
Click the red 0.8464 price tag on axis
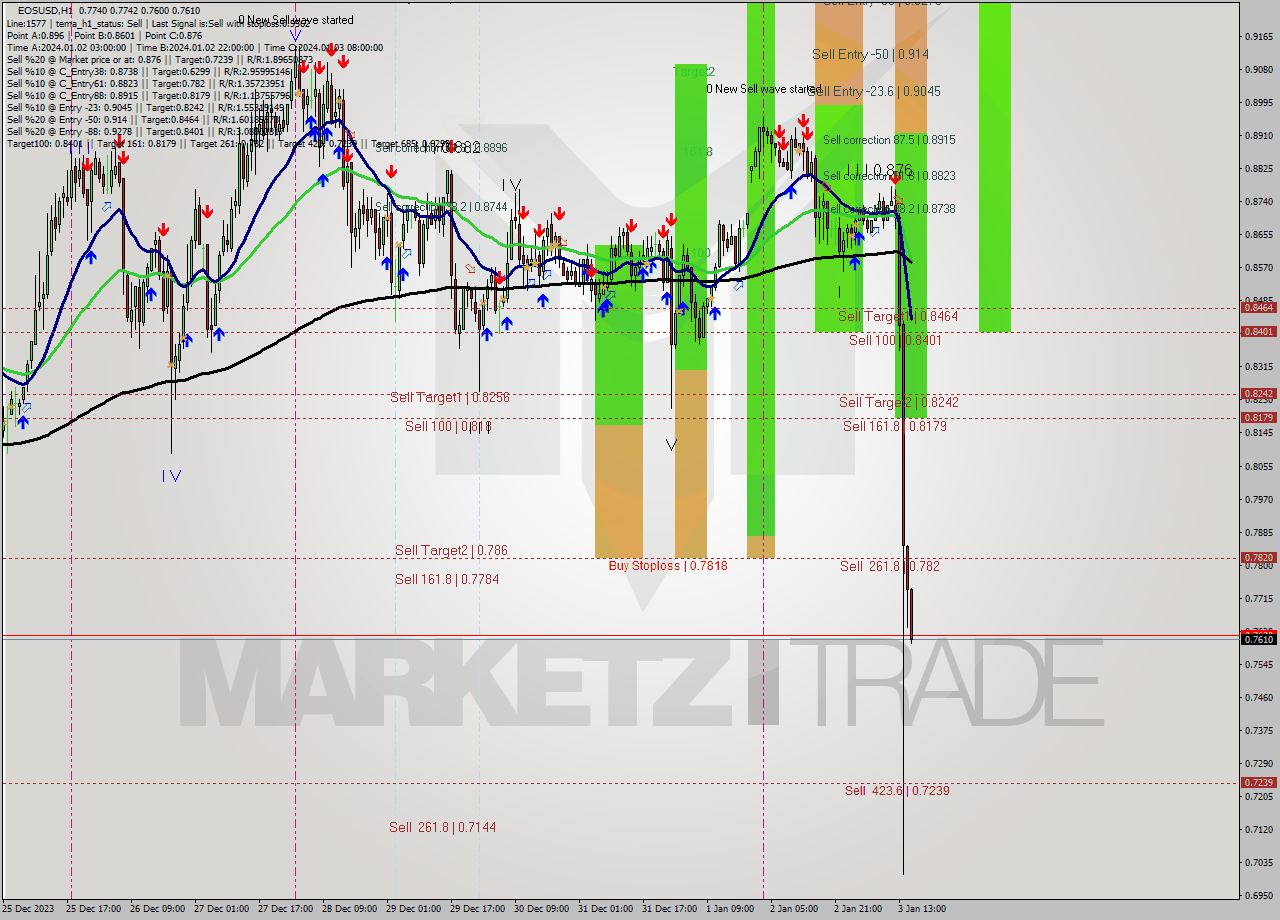pyautogui.click(x=1258, y=307)
